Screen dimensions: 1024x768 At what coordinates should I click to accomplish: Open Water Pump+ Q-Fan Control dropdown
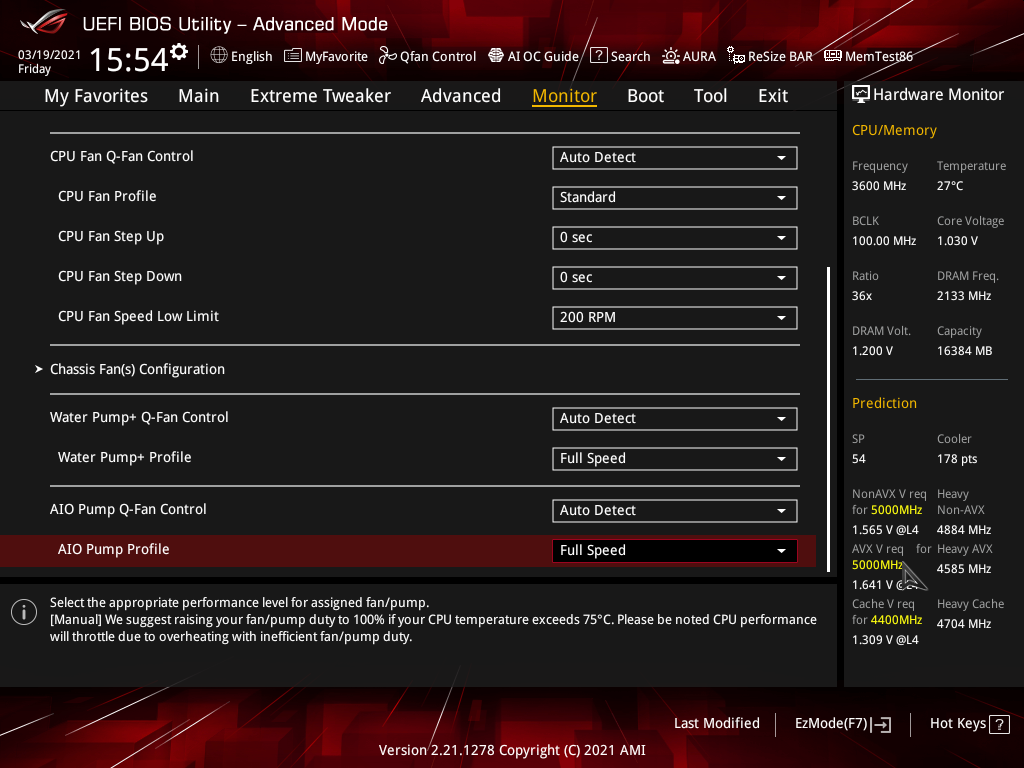pyautogui.click(x=675, y=419)
